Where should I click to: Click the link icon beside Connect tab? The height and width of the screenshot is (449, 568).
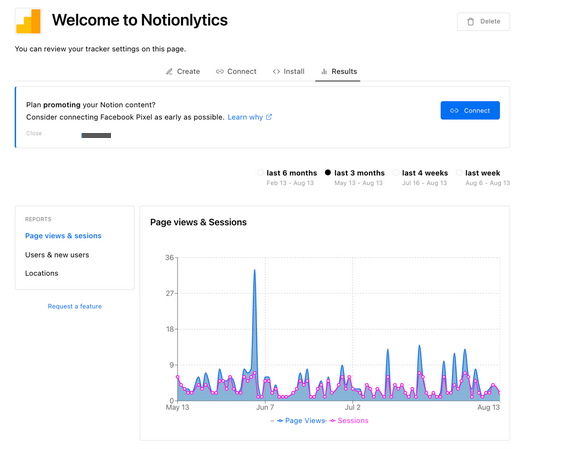click(220, 71)
